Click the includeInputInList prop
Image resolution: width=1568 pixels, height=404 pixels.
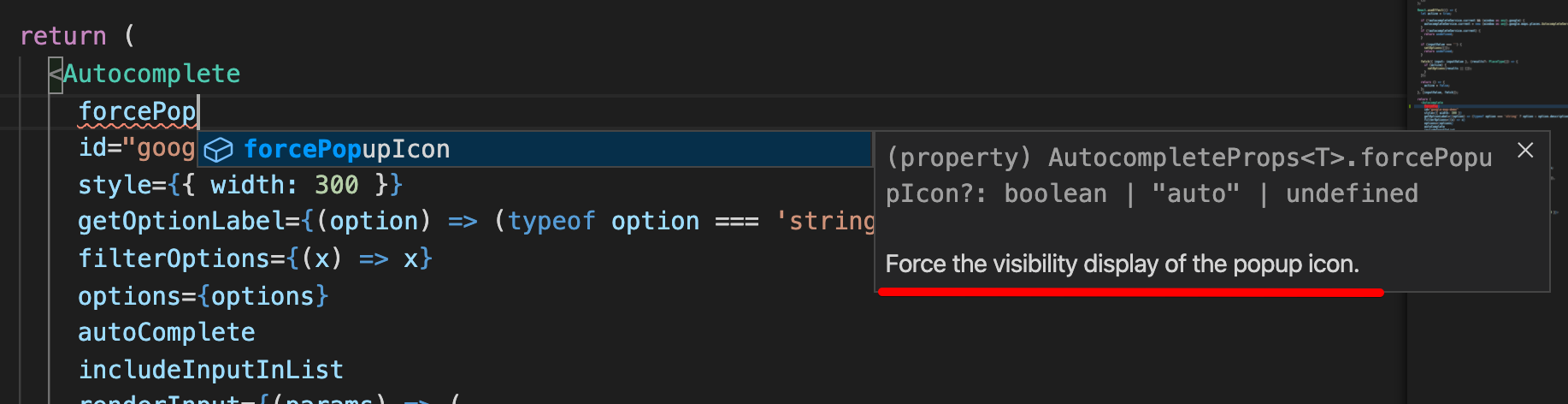coord(210,370)
